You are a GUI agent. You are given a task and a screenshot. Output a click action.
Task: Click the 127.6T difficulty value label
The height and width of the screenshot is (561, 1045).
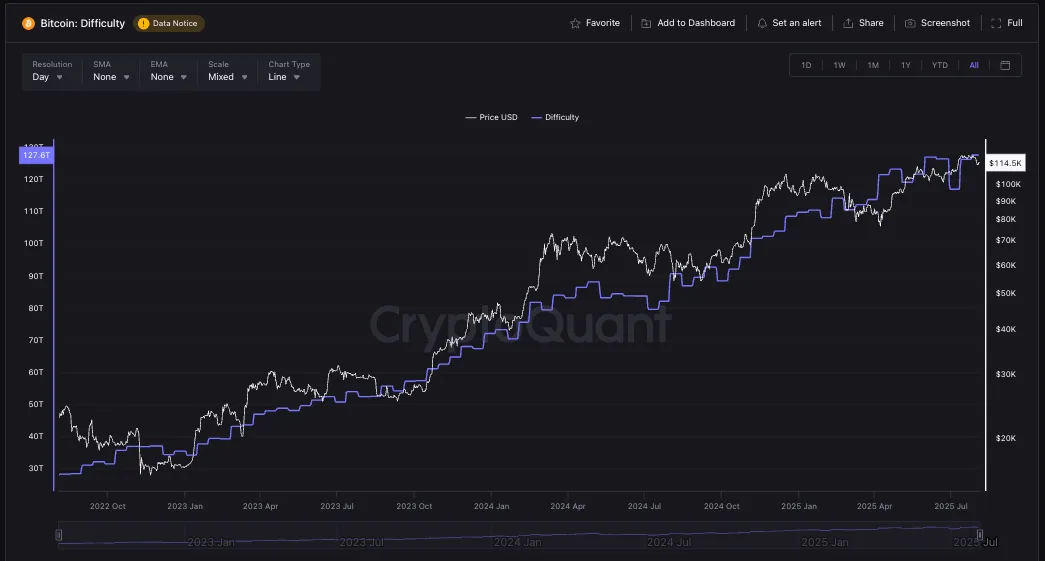[36, 155]
